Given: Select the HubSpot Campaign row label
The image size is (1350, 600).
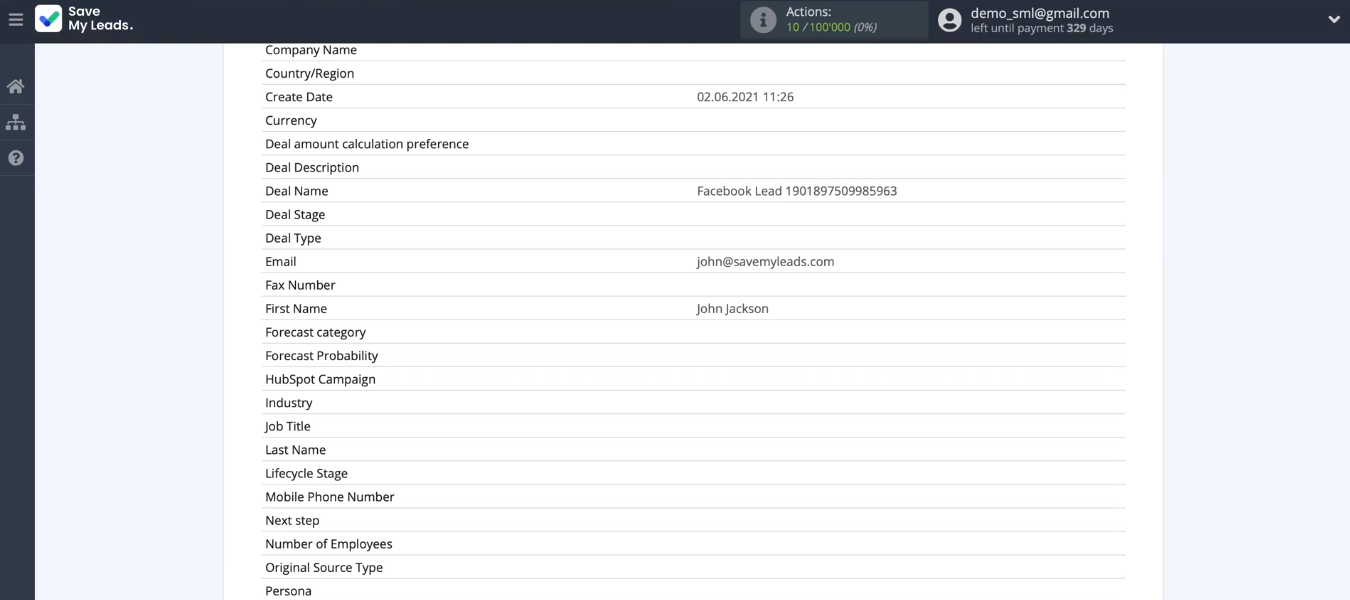Looking at the screenshot, I should click(x=321, y=379).
